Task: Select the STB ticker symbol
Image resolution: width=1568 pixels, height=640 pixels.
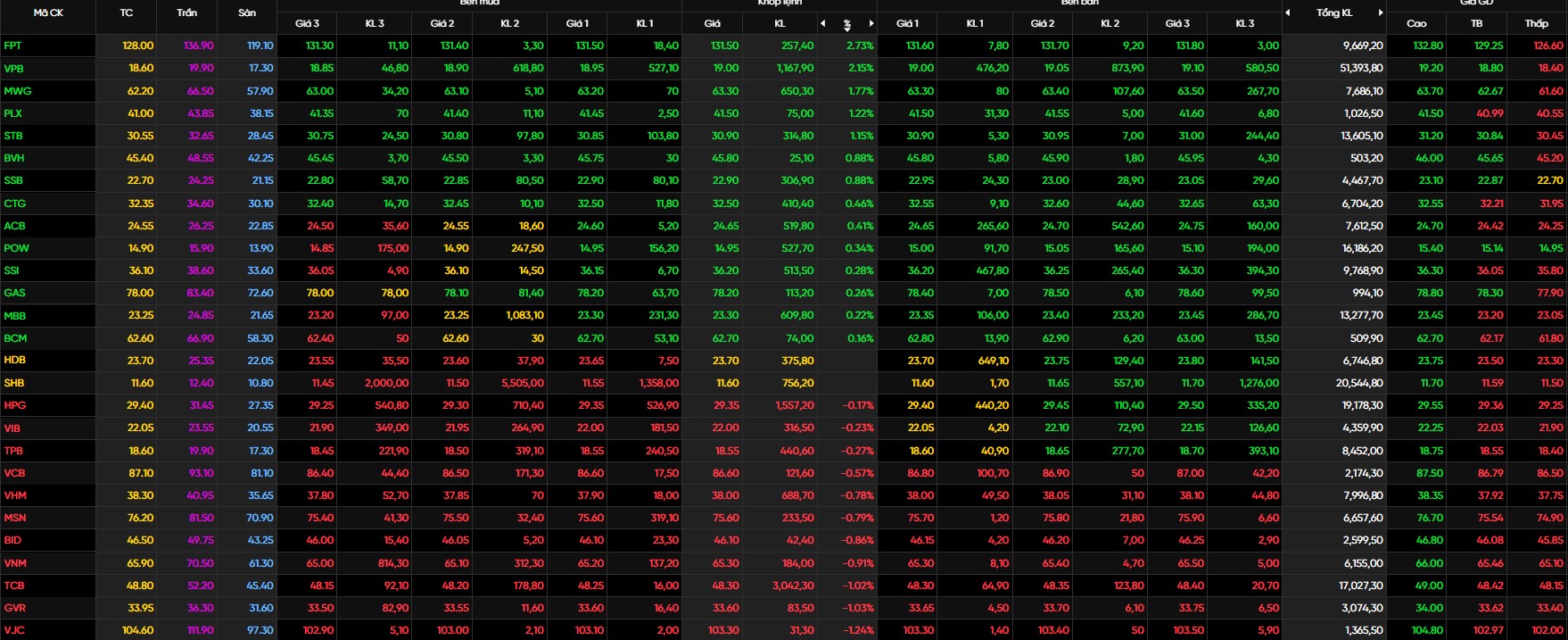Action: point(13,136)
